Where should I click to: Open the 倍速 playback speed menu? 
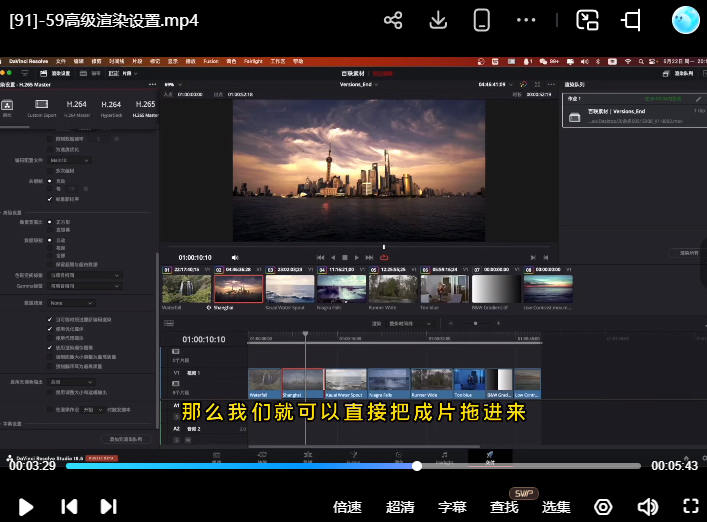click(347, 507)
